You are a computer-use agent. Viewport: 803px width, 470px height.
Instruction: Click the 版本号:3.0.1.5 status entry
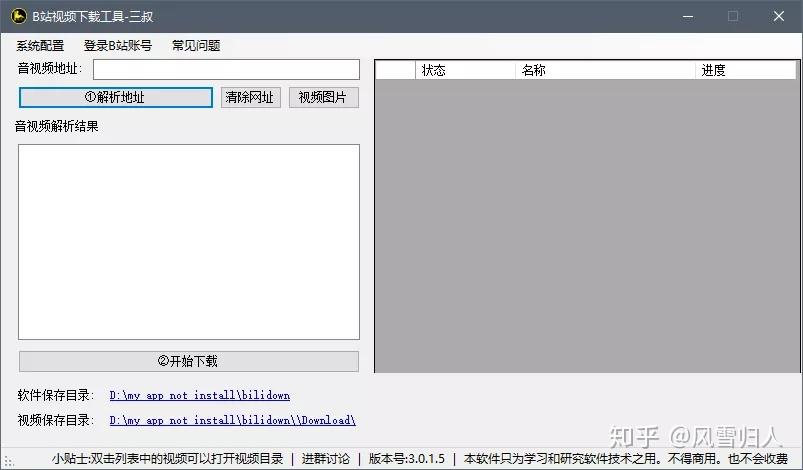pyautogui.click(x=407, y=458)
